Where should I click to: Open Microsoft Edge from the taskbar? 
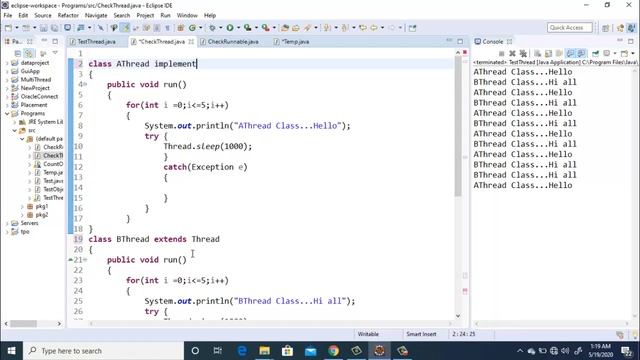click(242, 351)
